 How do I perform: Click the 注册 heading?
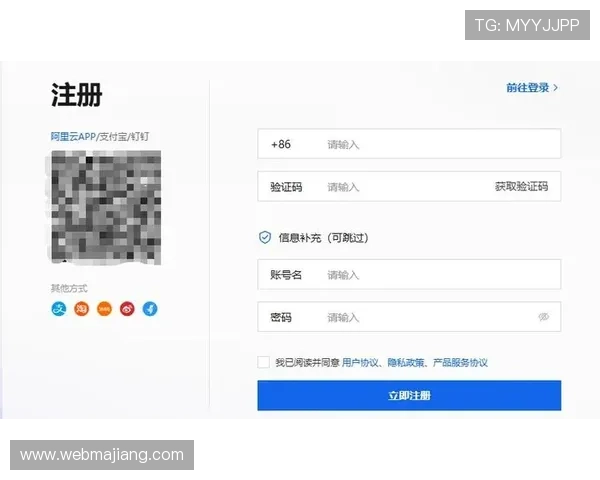click(77, 94)
